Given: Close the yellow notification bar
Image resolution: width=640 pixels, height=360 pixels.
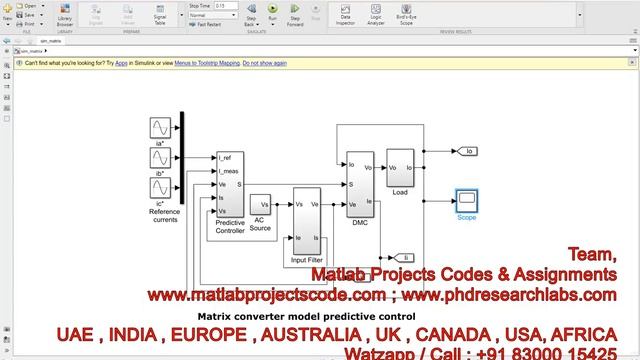Looking at the screenshot, I should pos(632,62).
